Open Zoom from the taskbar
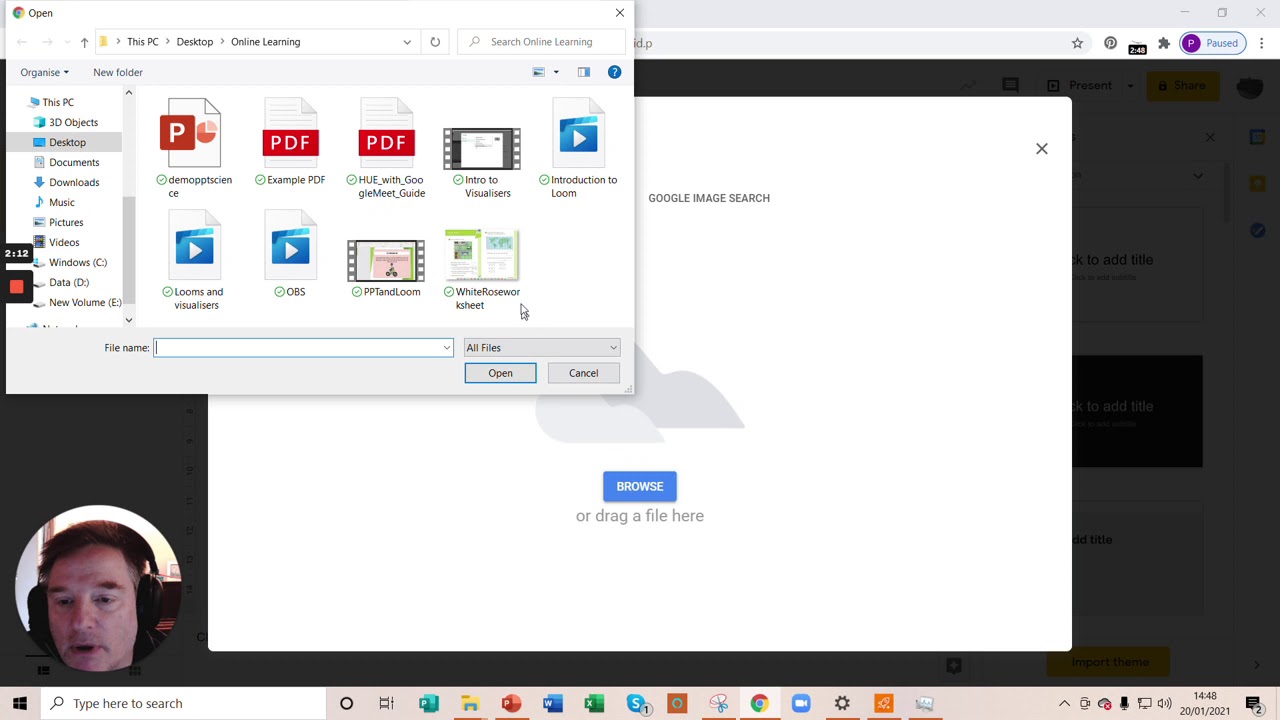The width and height of the screenshot is (1280, 720). 801,703
